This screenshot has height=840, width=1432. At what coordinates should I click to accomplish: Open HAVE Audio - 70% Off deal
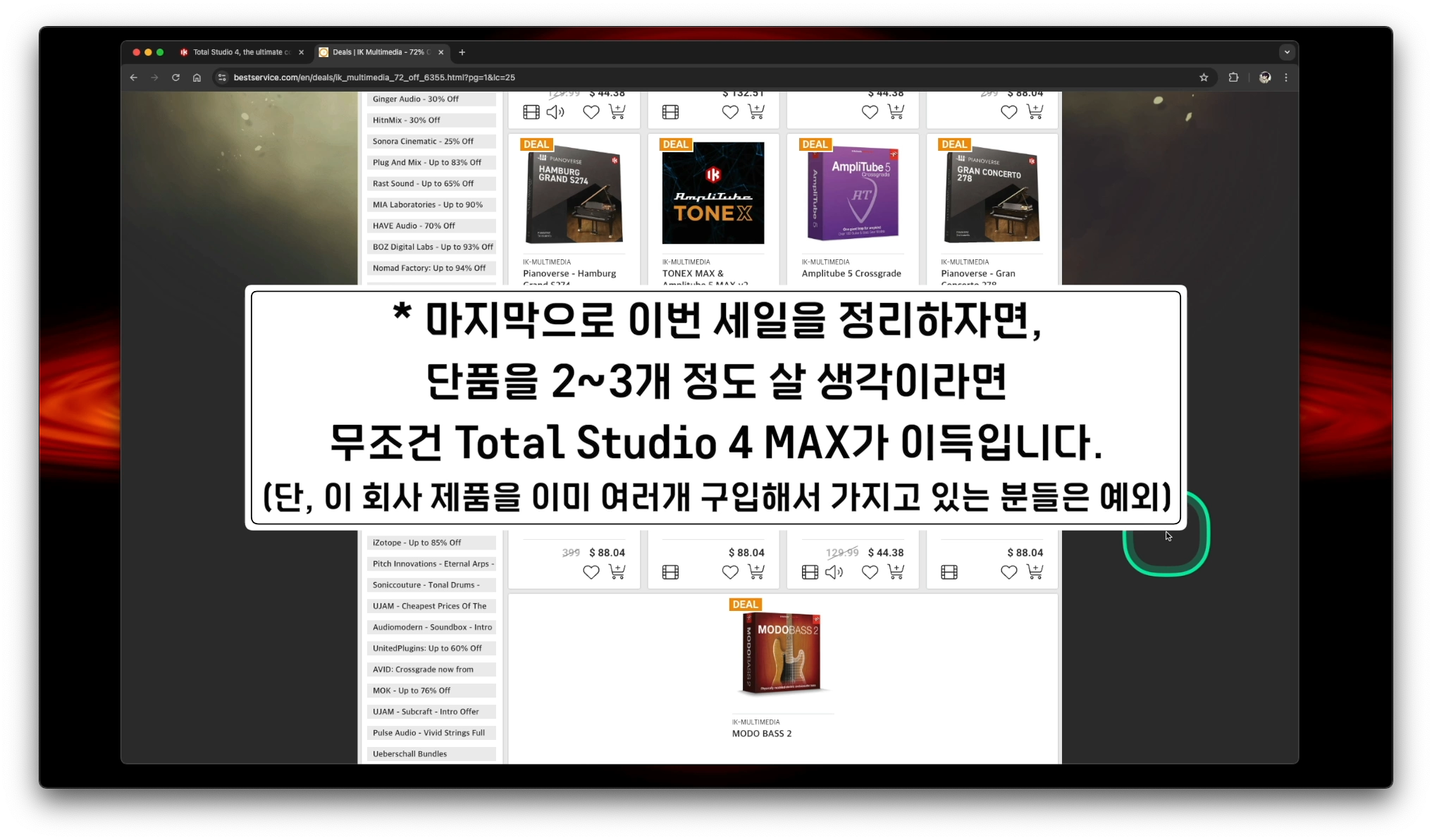pyautogui.click(x=431, y=226)
